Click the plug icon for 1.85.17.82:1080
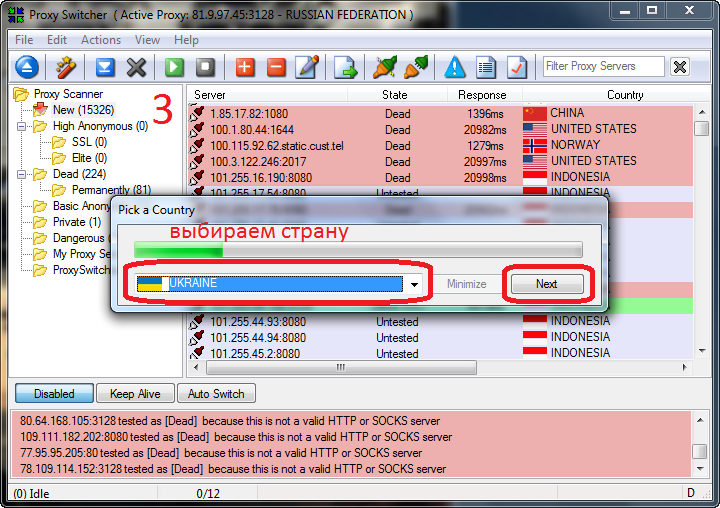This screenshot has height=508, width=720. pos(197,113)
